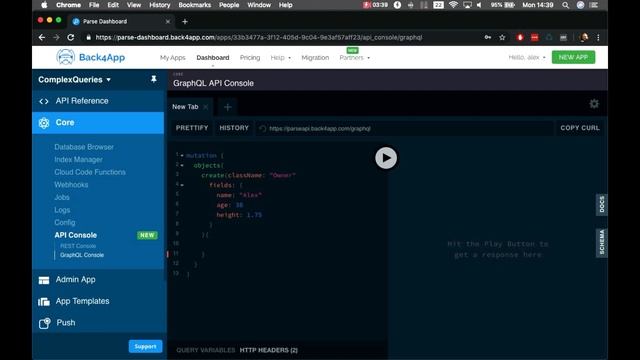640x360 pixels.
Task: Open query HISTORY
Action: [x=234, y=128]
